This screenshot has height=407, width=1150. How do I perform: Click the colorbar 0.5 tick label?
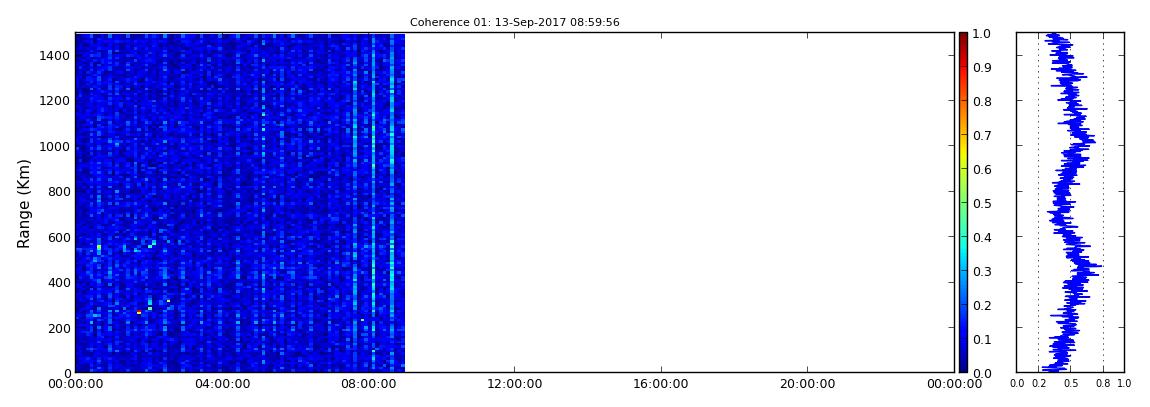pyautogui.click(x=981, y=203)
